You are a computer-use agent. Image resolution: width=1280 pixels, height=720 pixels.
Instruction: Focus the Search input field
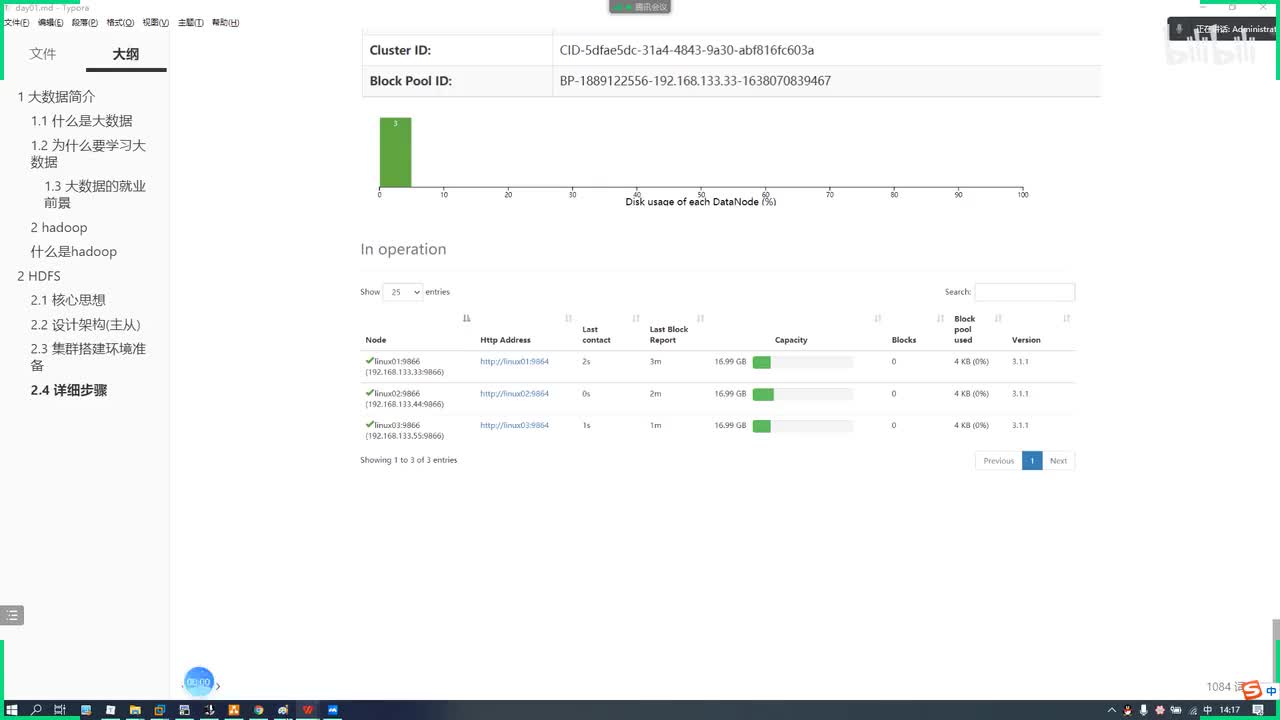coord(1025,292)
